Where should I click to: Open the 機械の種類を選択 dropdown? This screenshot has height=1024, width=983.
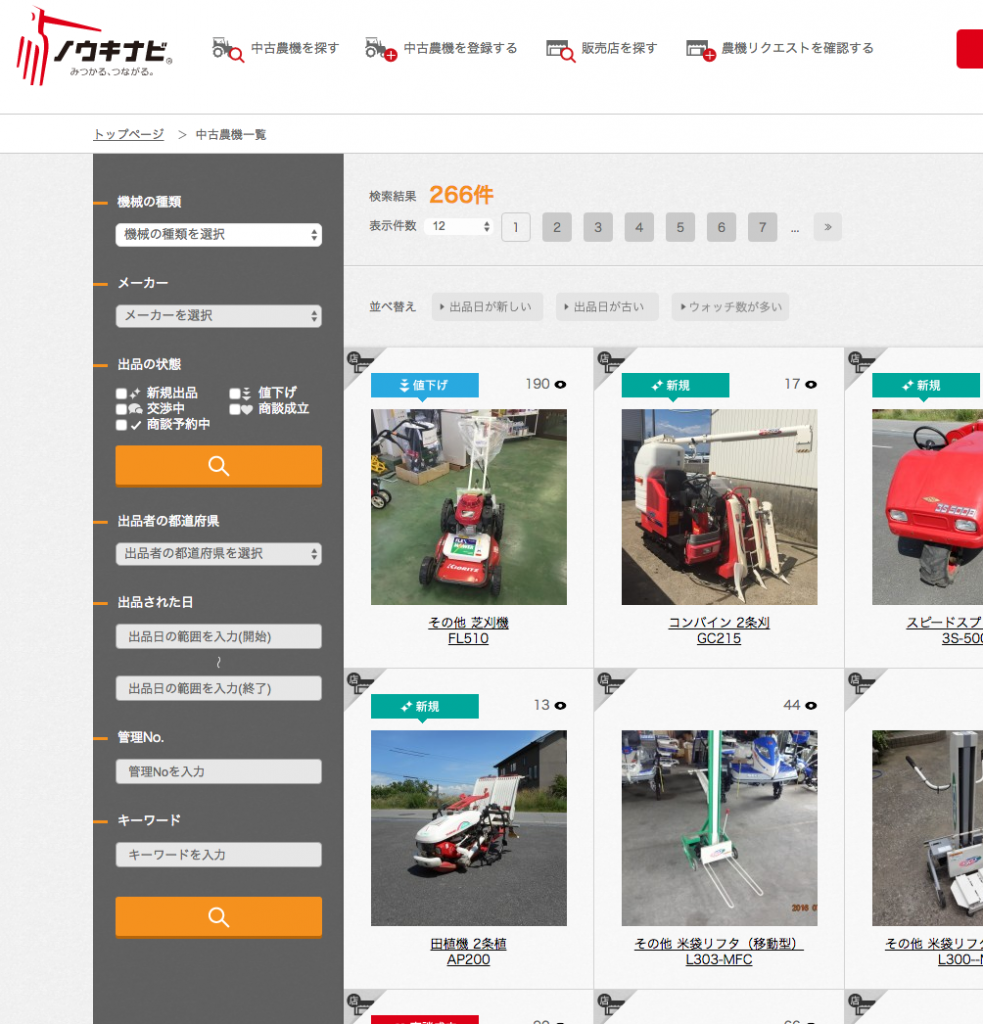(x=218, y=234)
